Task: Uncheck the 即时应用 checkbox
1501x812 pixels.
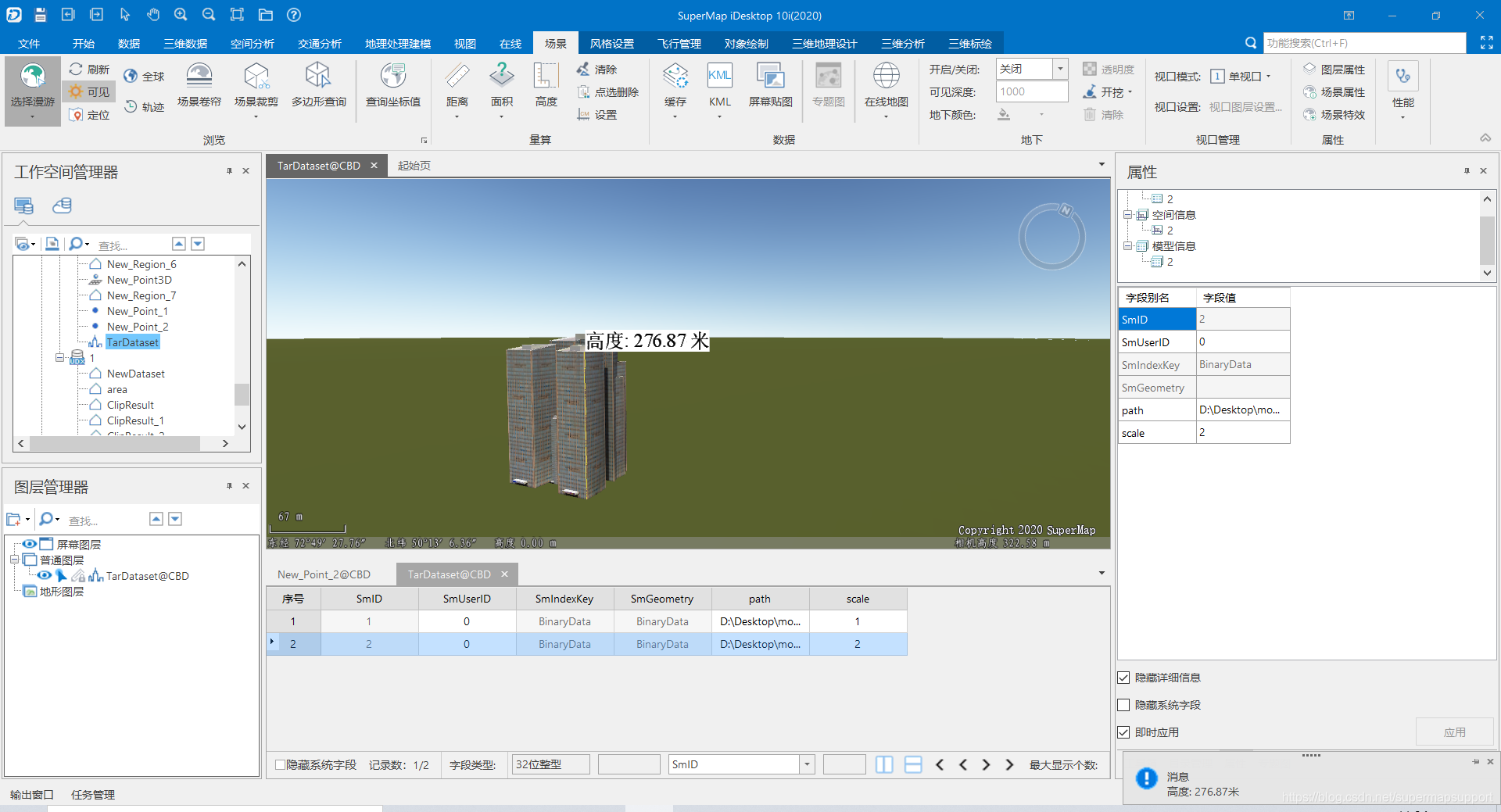Action: click(x=1123, y=732)
